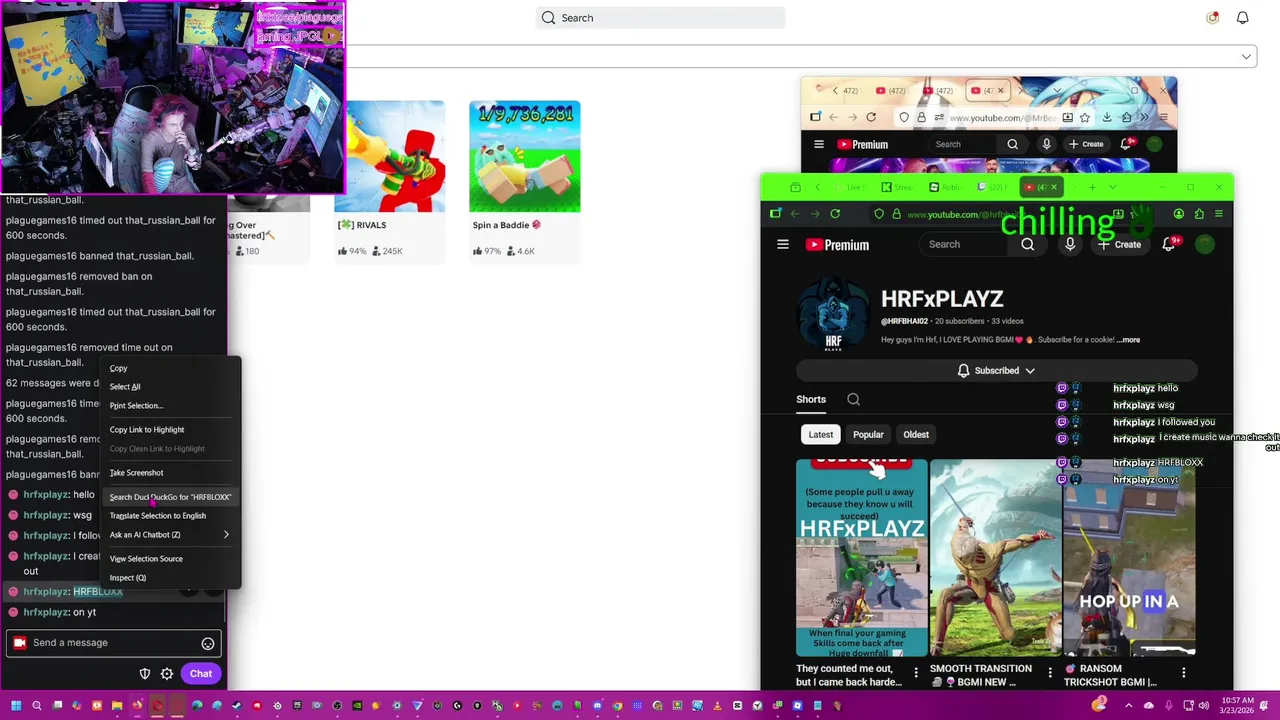Reload page in green browser window

[835, 214]
